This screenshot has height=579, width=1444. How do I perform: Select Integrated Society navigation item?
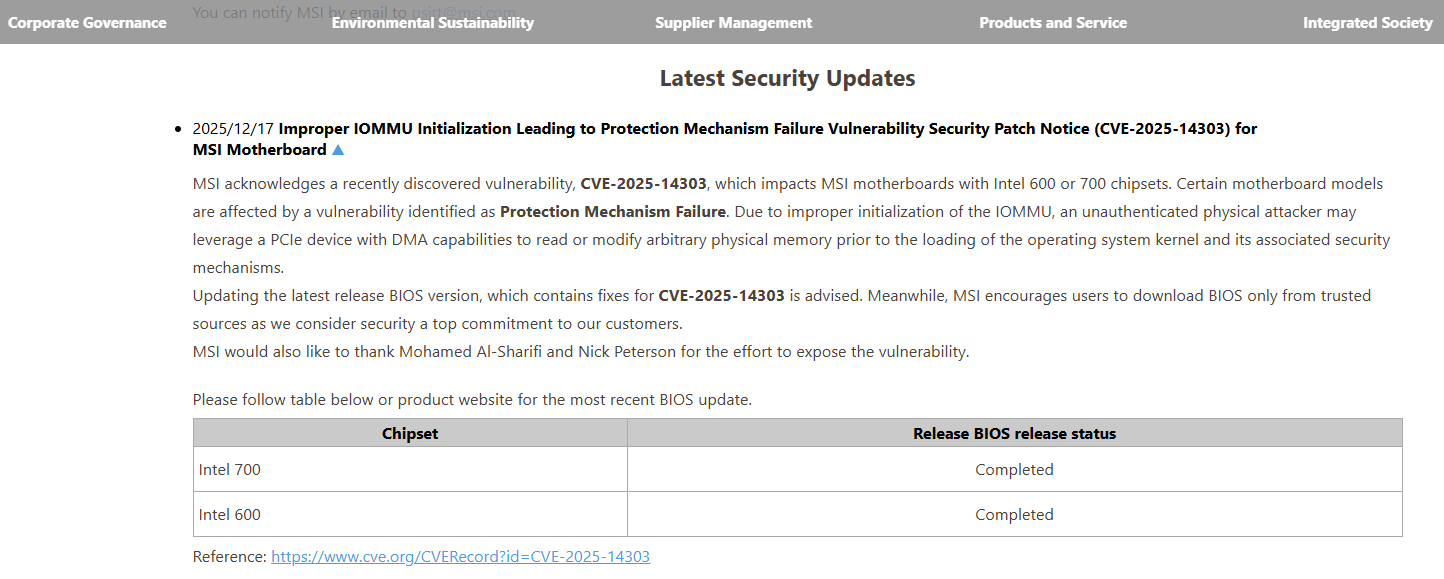point(1367,23)
